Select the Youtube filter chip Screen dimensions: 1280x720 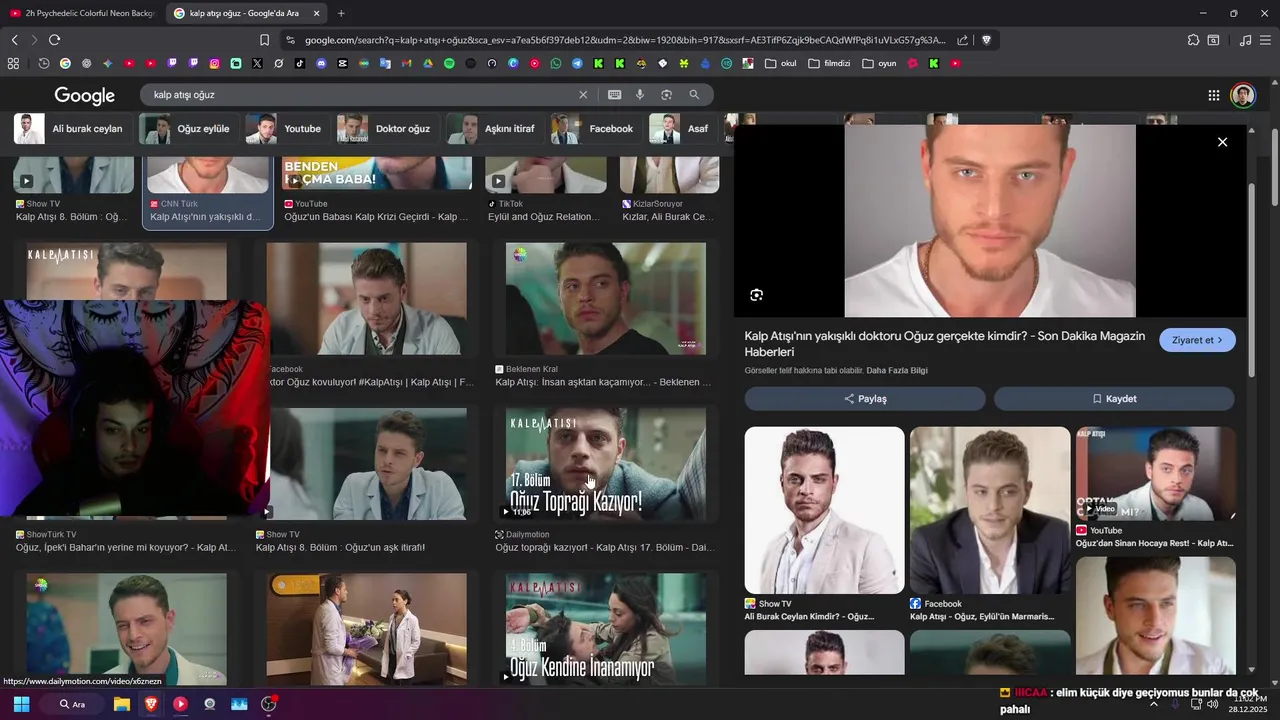click(285, 128)
